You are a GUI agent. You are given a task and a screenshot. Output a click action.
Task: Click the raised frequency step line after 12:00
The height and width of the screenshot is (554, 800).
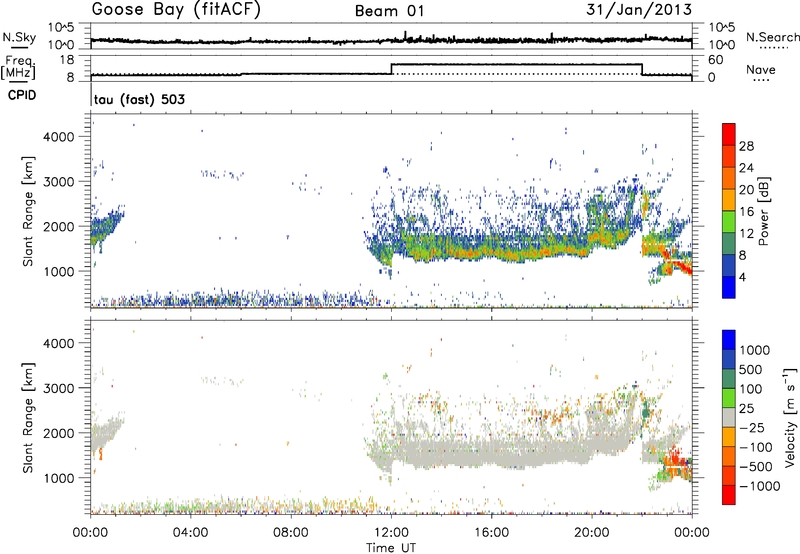click(x=516, y=64)
